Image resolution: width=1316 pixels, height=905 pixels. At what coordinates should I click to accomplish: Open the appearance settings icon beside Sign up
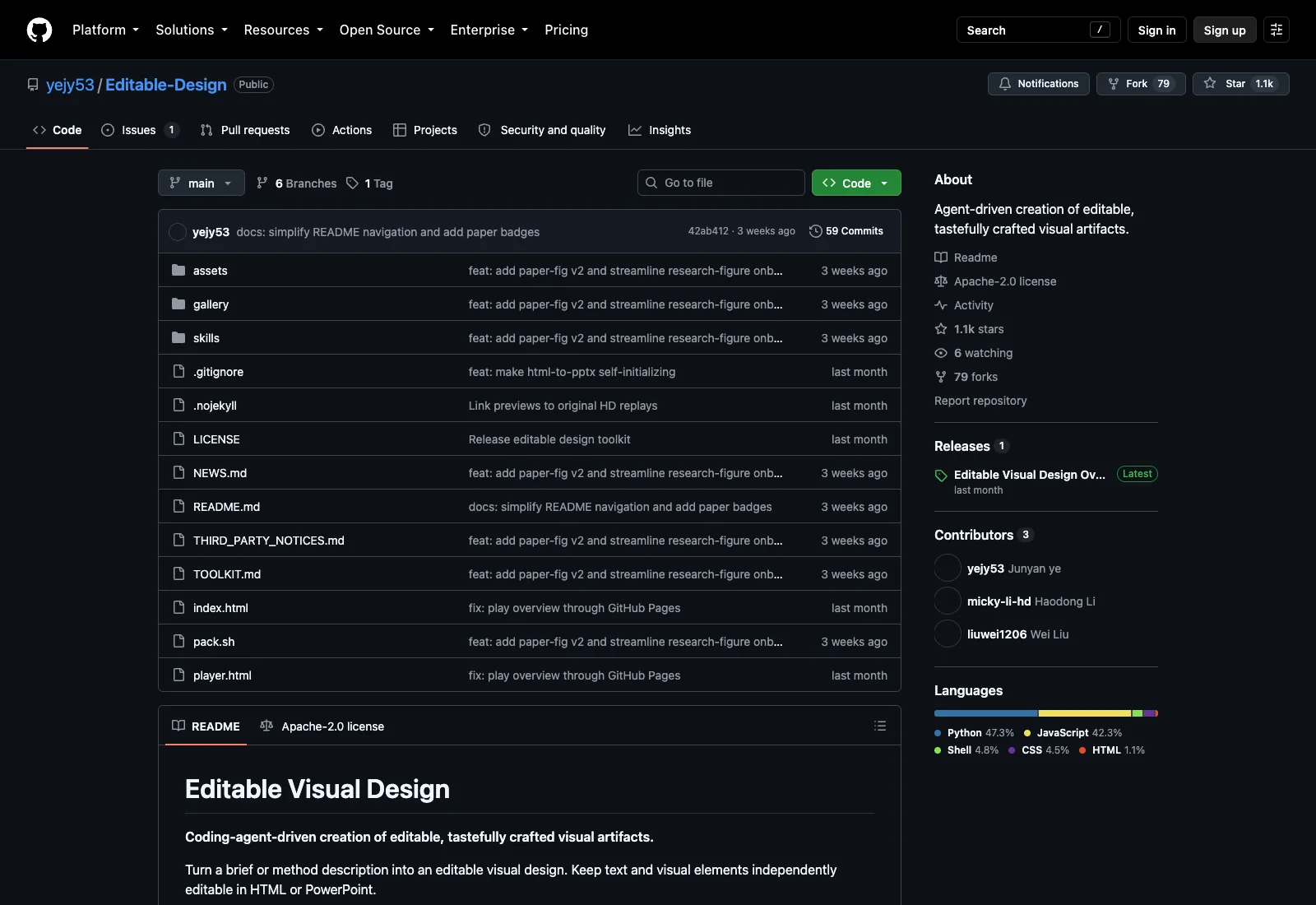click(1277, 30)
